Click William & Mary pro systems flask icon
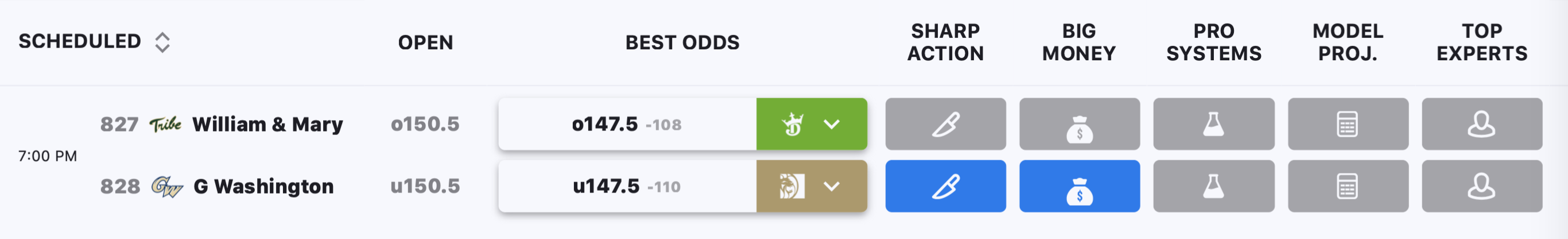 click(1214, 124)
